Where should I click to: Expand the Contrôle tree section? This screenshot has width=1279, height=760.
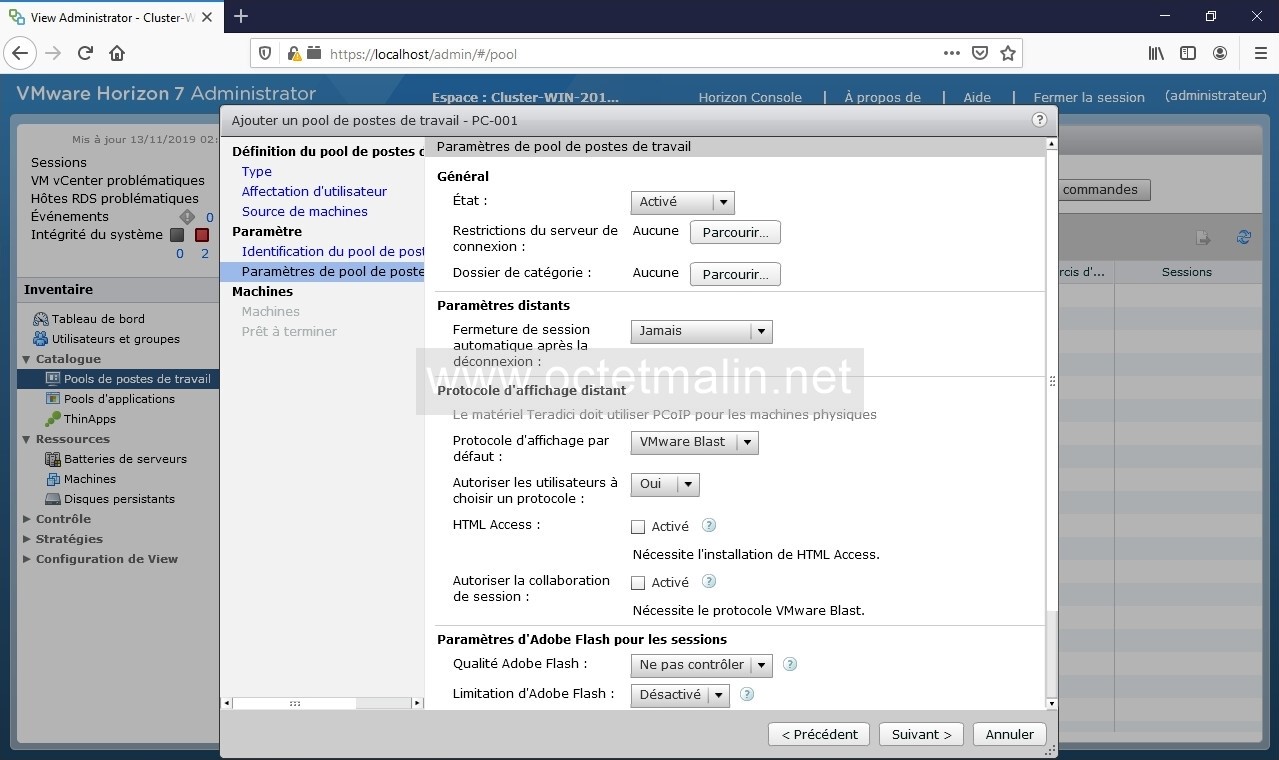27,519
